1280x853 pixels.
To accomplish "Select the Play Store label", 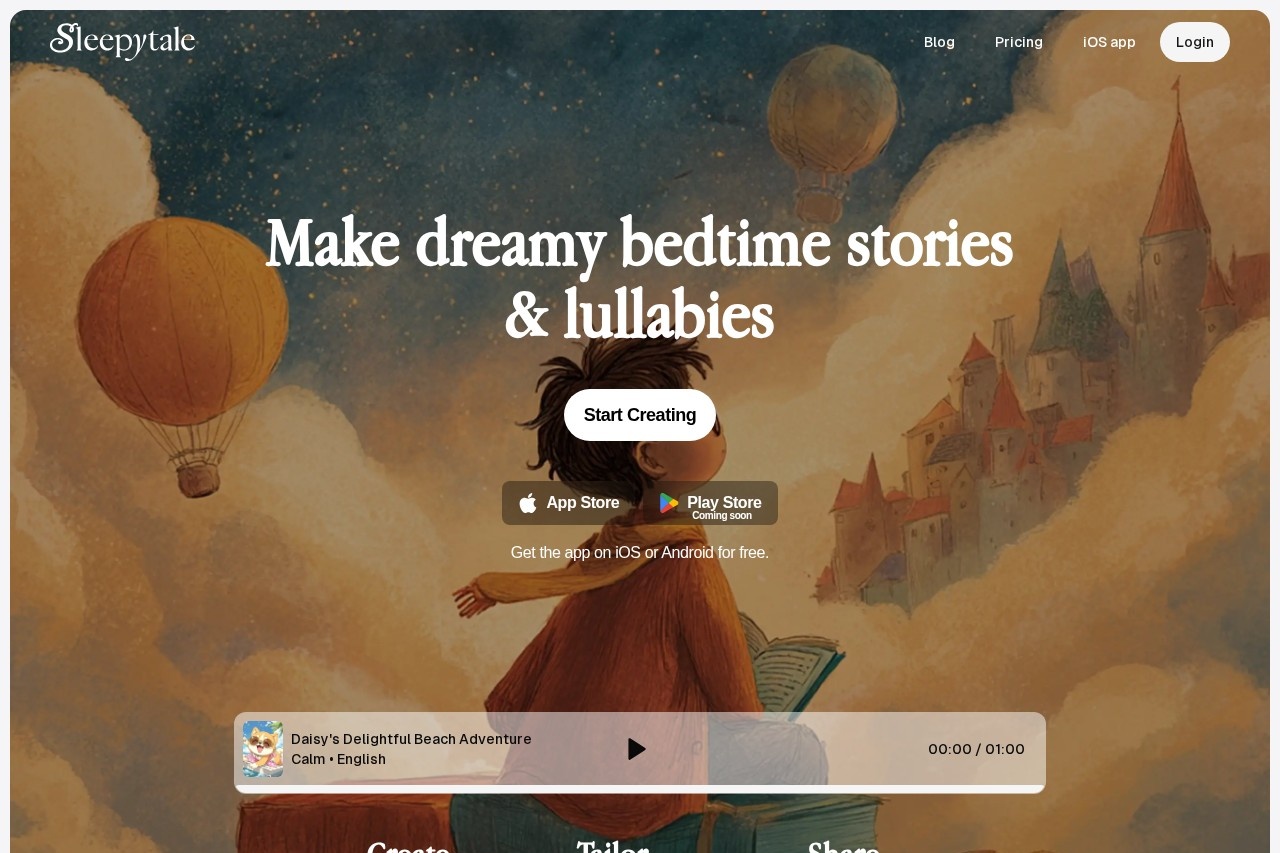I will [x=724, y=502].
